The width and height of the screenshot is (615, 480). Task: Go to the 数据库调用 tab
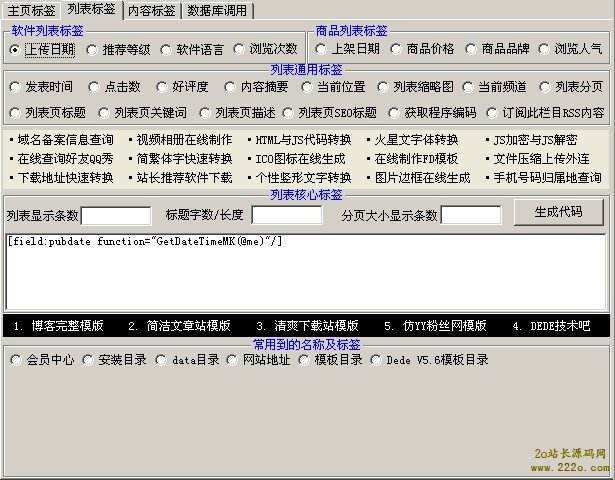pyautogui.click(x=217, y=11)
